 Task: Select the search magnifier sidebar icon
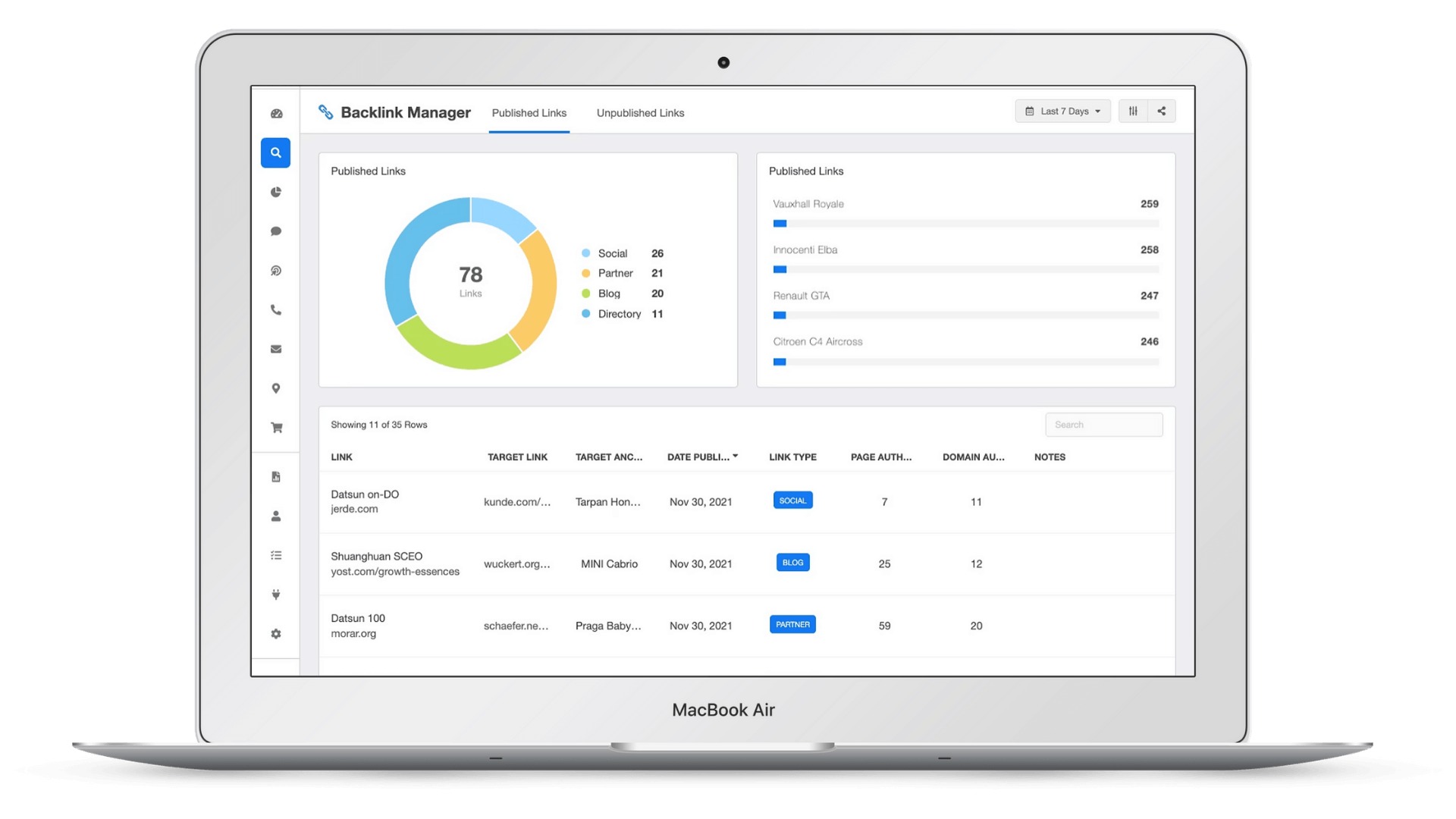[x=276, y=153]
